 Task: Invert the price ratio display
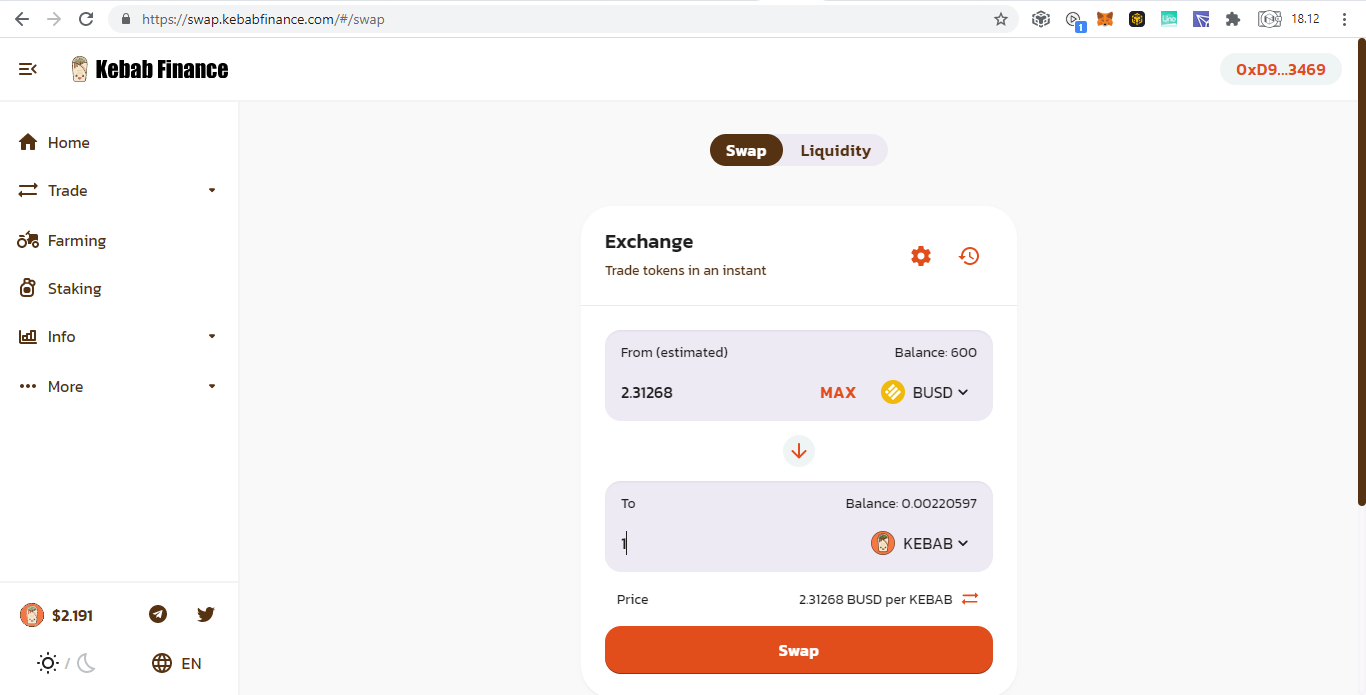tap(970, 599)
